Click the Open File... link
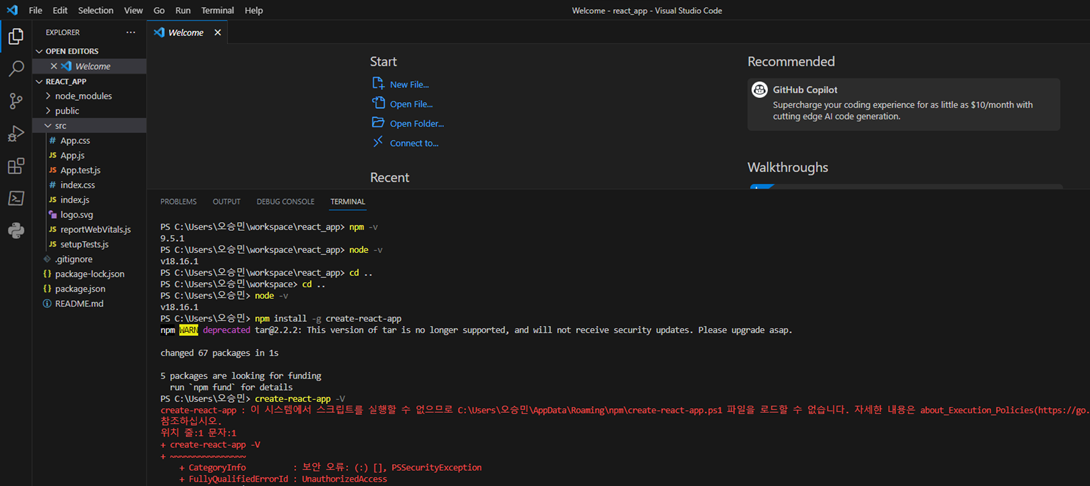The image size is (1090, 486). [x=412, y=104]
